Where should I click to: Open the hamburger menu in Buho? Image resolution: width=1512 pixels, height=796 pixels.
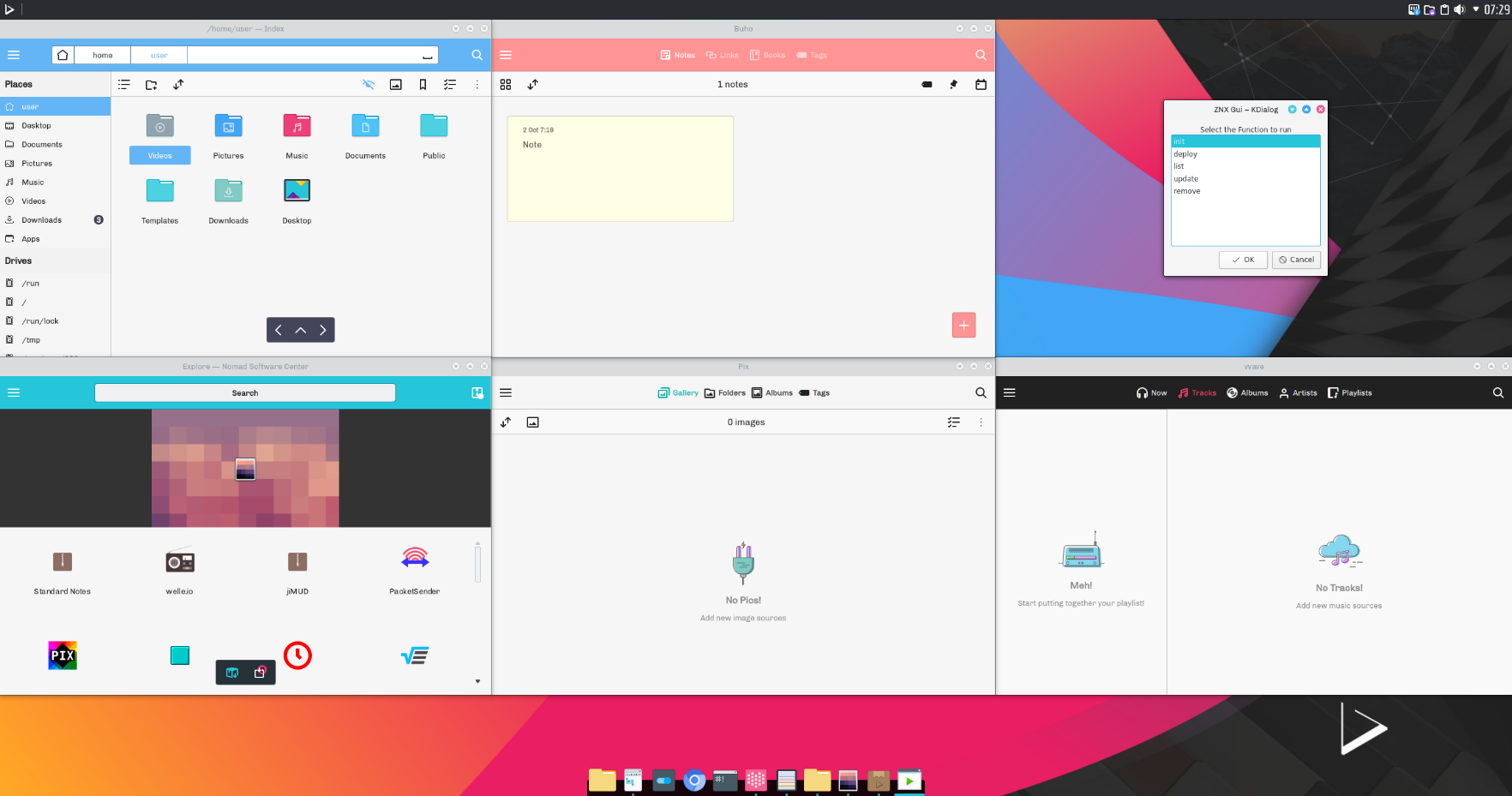[x=506, y=55]
